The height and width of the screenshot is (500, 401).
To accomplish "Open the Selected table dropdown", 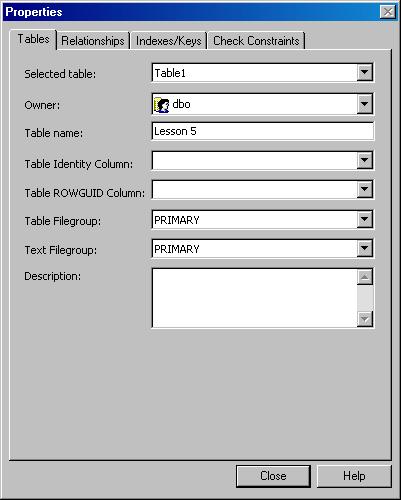I will 364,72.
